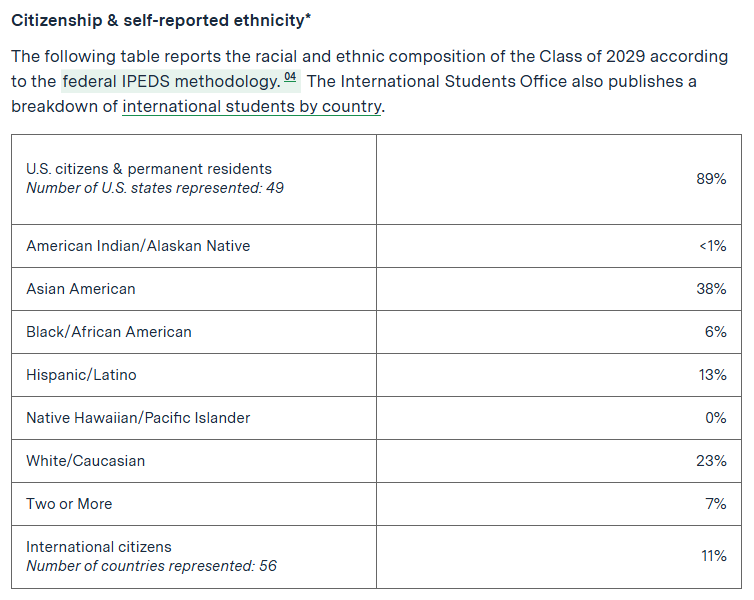Image resolution: width=754 pixels, height=600 pixels.
Task: Click the U.S. citizens & permanent residents label
Action: [149, 169]
